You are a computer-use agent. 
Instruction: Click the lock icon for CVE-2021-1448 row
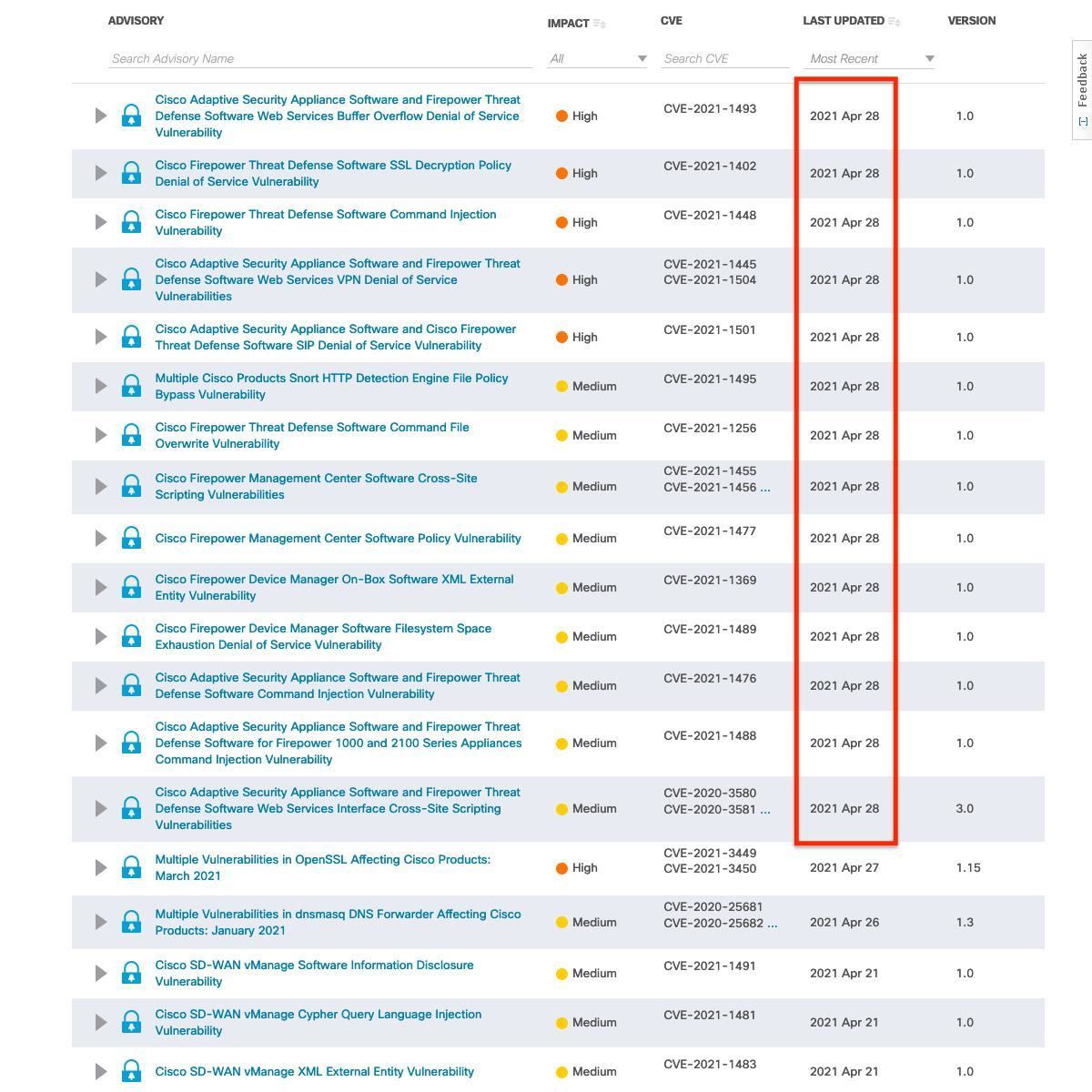point(131,222)
